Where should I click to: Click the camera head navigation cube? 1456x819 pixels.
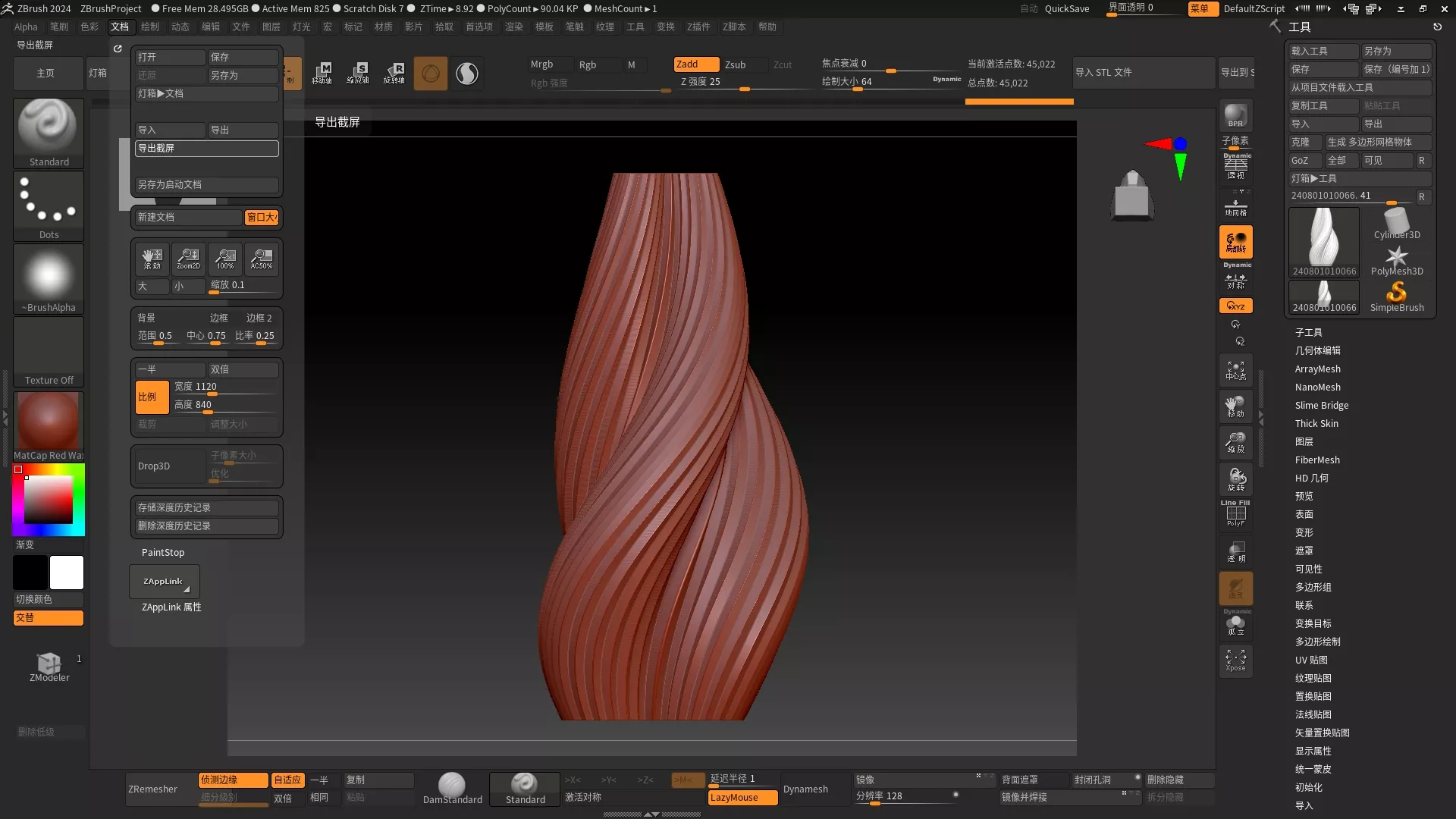(x=1132, y=196)
